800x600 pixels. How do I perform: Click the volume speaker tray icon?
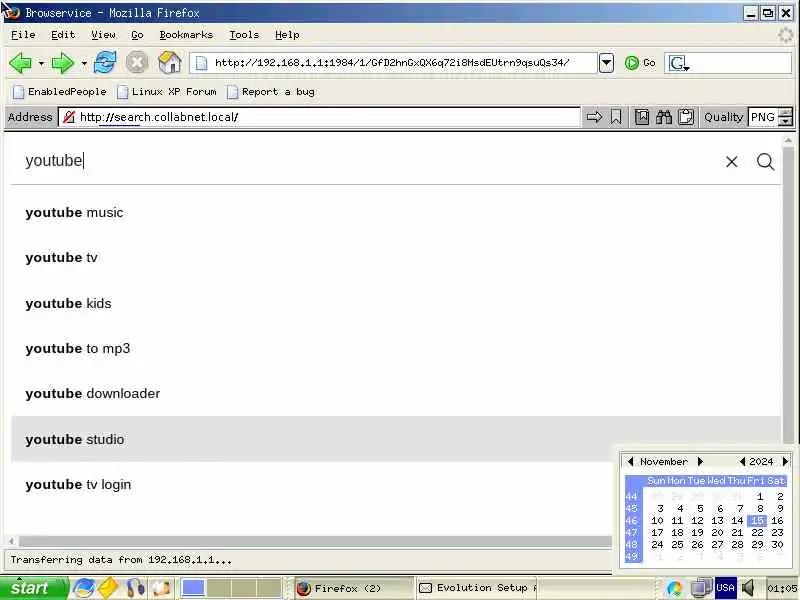(x=748, y=588)
